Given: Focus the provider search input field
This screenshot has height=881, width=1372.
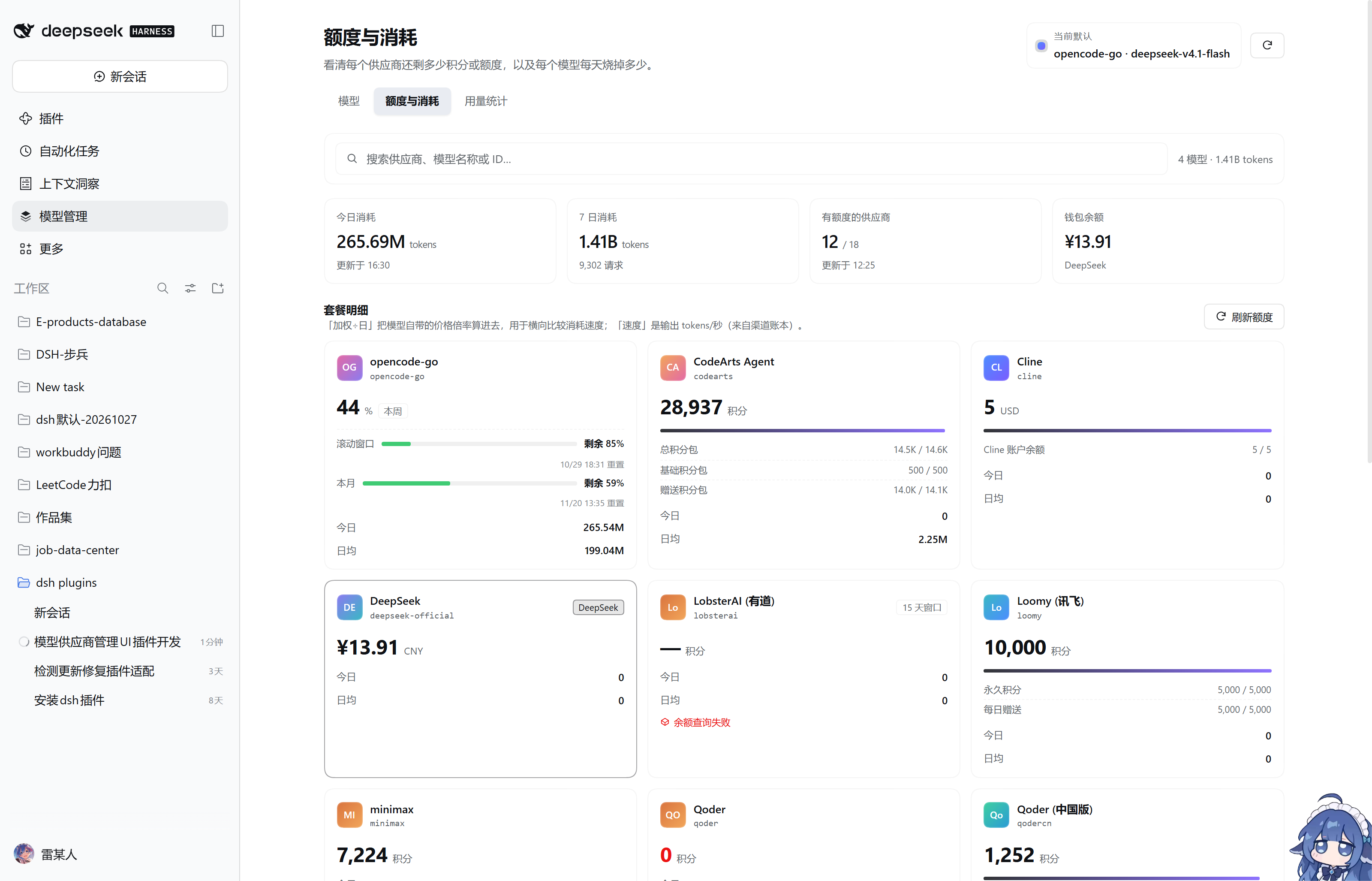Looking at the screenshot, I should (x=751, y=159).
